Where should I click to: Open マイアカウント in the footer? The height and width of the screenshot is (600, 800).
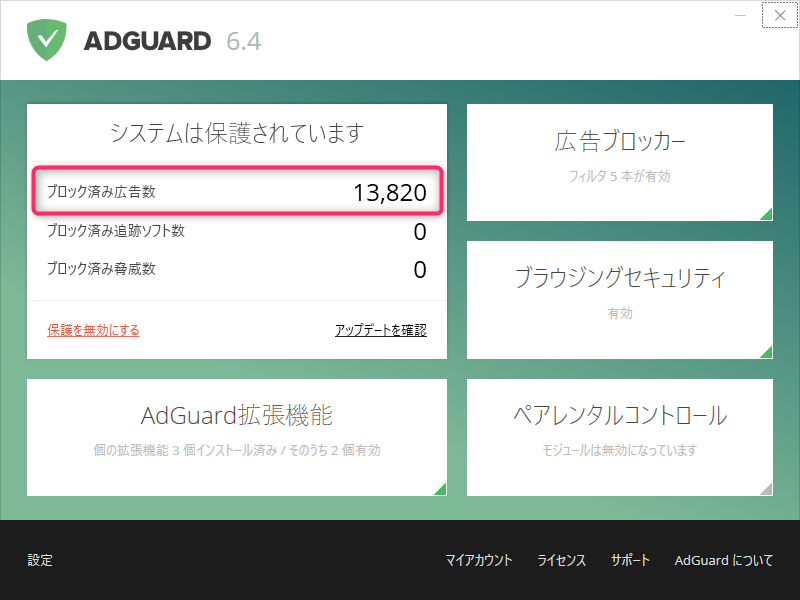point(479,560)
